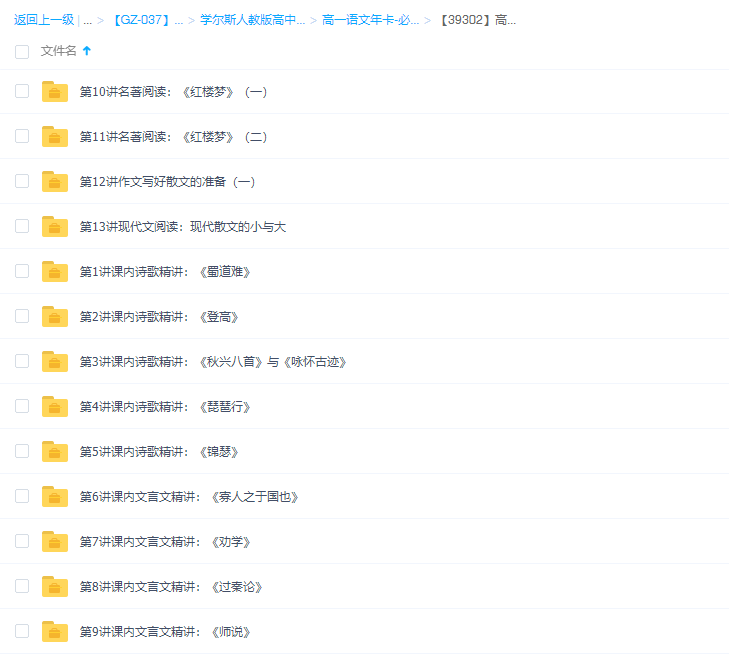
Task: Click the 文件名 column header
Action: click(x=58, y=51)
